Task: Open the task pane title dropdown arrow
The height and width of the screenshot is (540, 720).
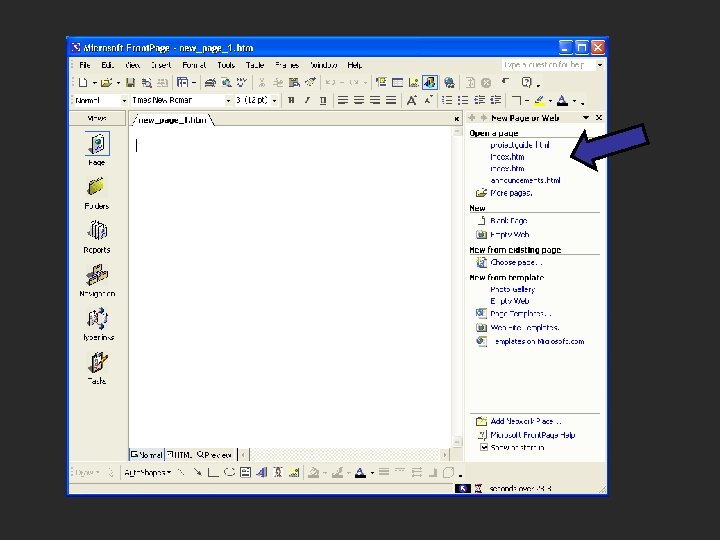Action: tap(586, 118)
